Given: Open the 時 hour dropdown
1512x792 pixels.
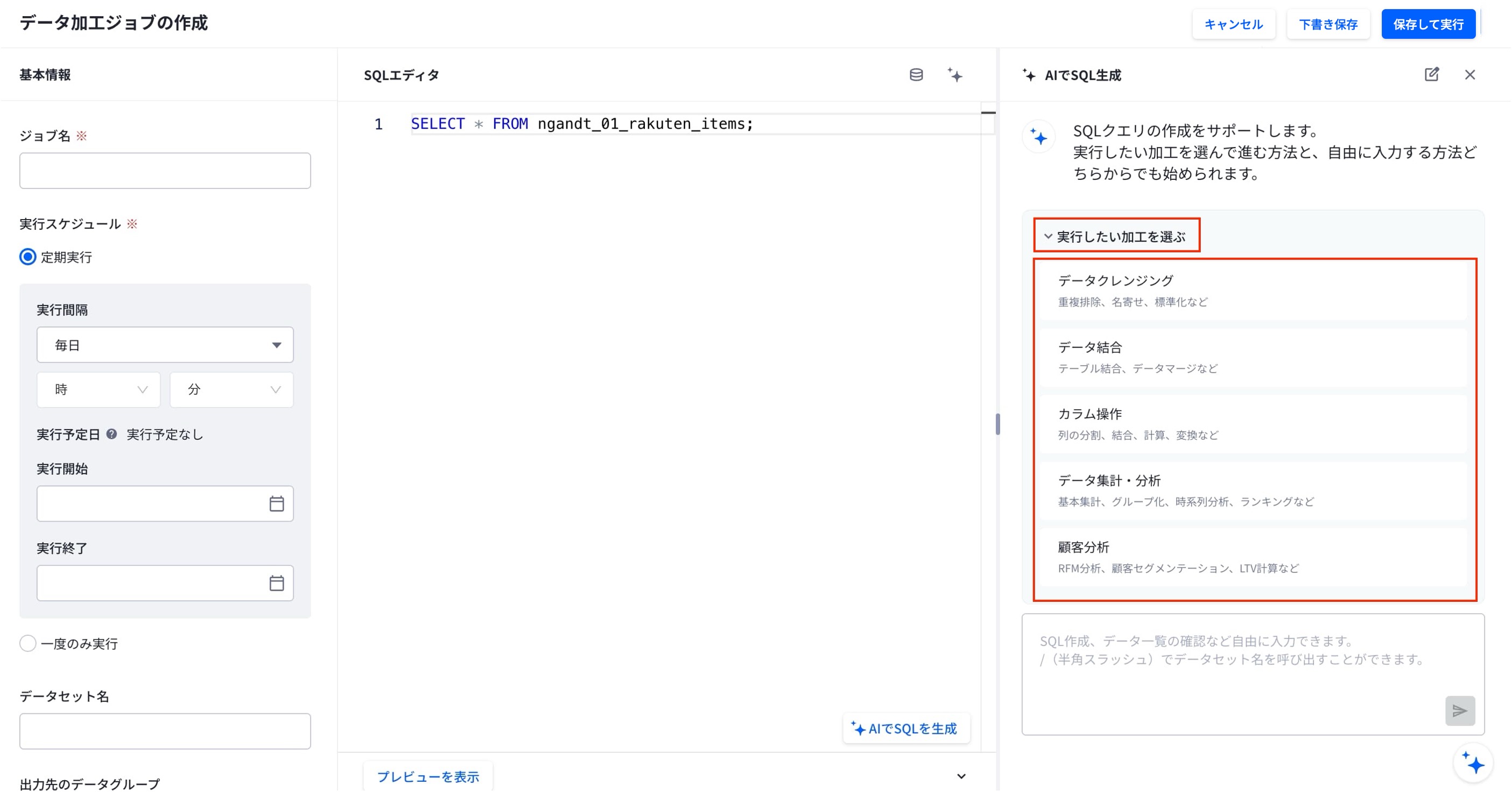Looking at the screenshot, I should (99, 389).
